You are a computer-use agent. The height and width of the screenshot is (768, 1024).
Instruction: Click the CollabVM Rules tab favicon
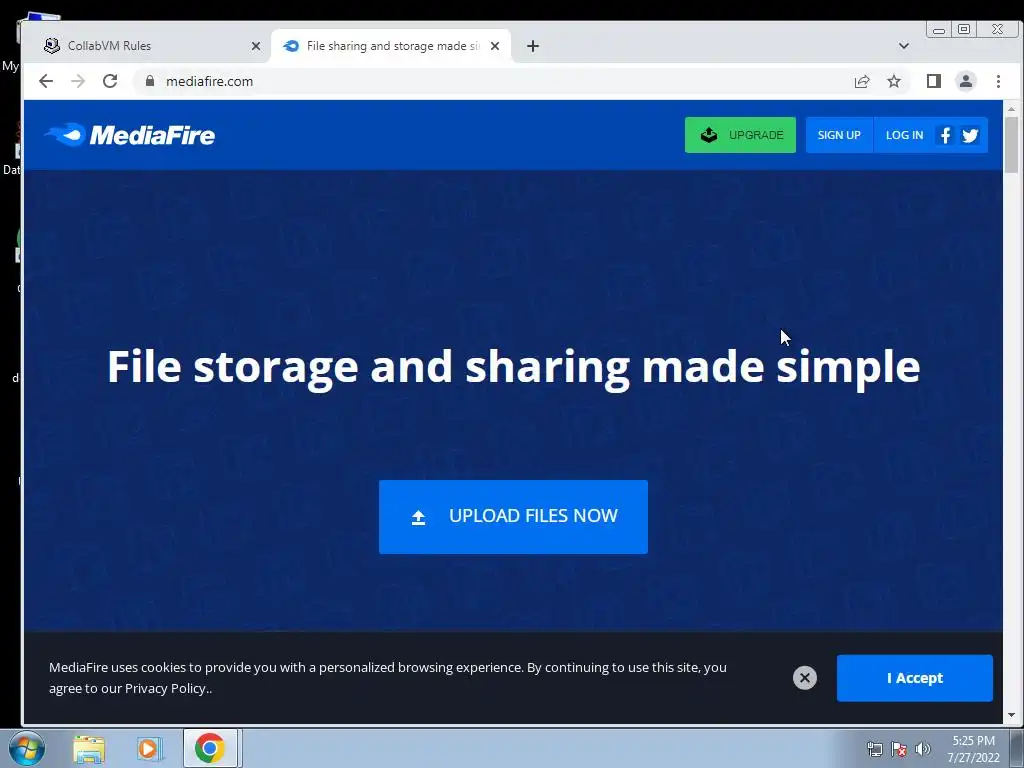pos(52,46)
